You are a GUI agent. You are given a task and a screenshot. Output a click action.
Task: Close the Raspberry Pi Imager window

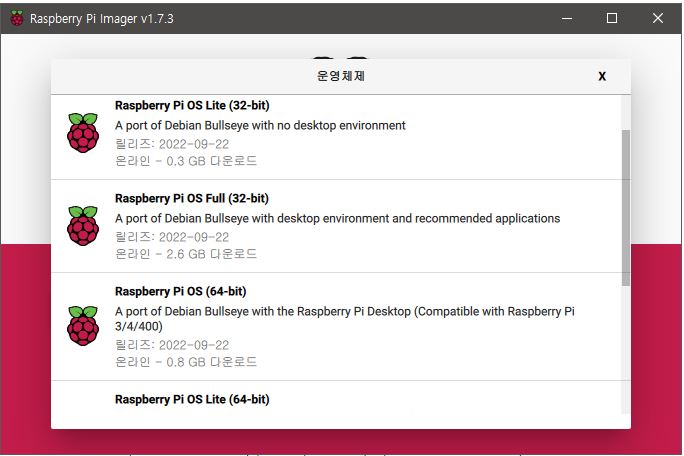(658, 18)
